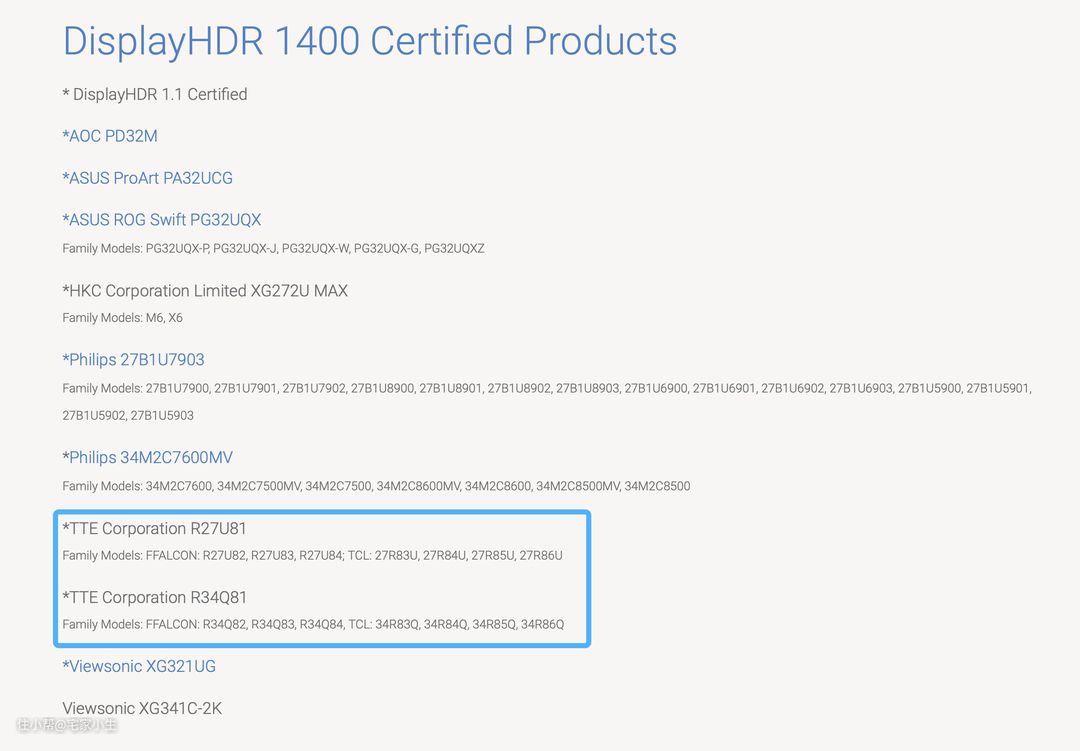
Task: Click the TTE Corporation R34Q81 entry
Action: 154,598
